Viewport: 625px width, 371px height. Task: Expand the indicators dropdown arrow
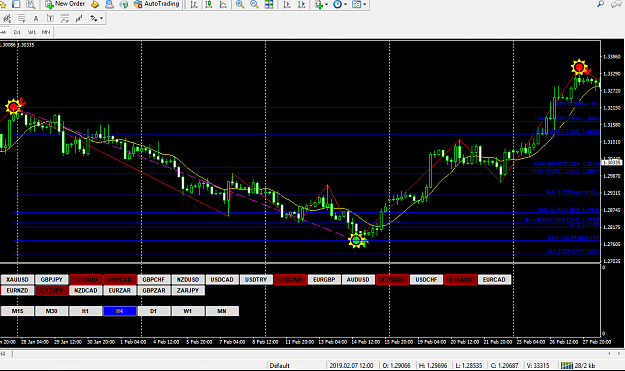tap(326, 4)
